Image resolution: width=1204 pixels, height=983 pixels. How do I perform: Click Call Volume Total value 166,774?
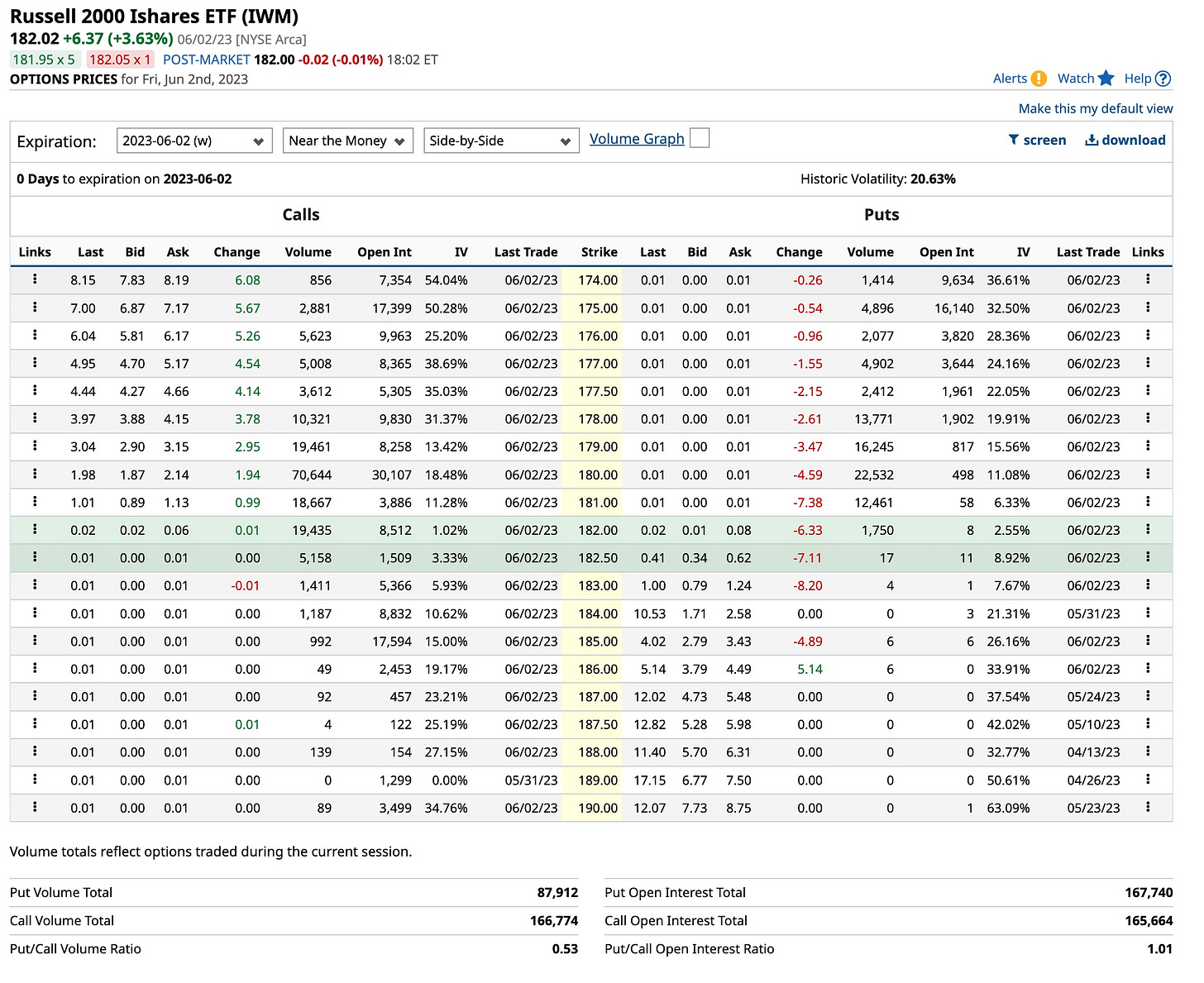[x=554, y=921]
